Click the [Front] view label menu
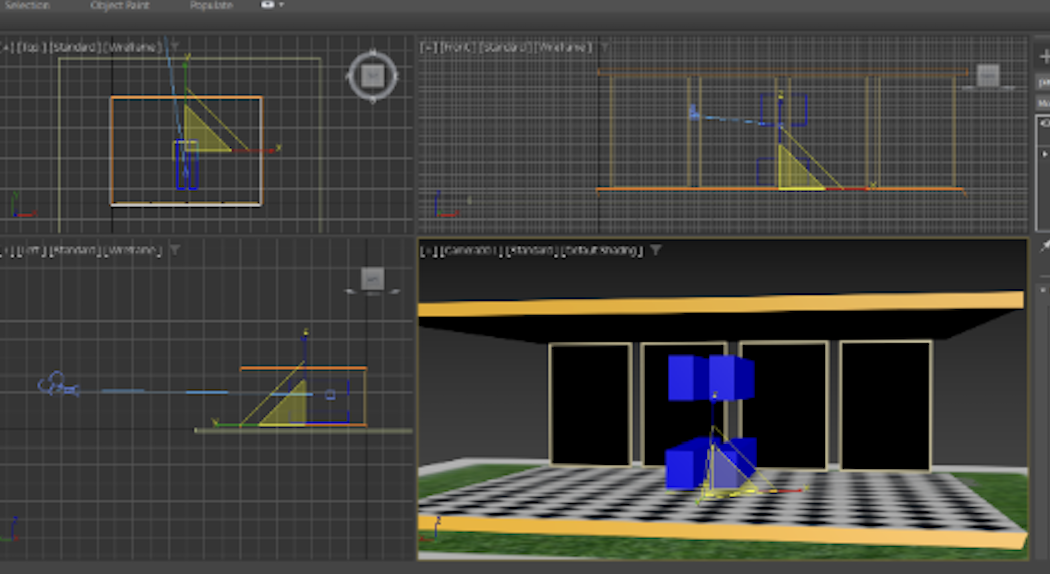This screenshot has height=574, width=1050. tap(458, 47)
